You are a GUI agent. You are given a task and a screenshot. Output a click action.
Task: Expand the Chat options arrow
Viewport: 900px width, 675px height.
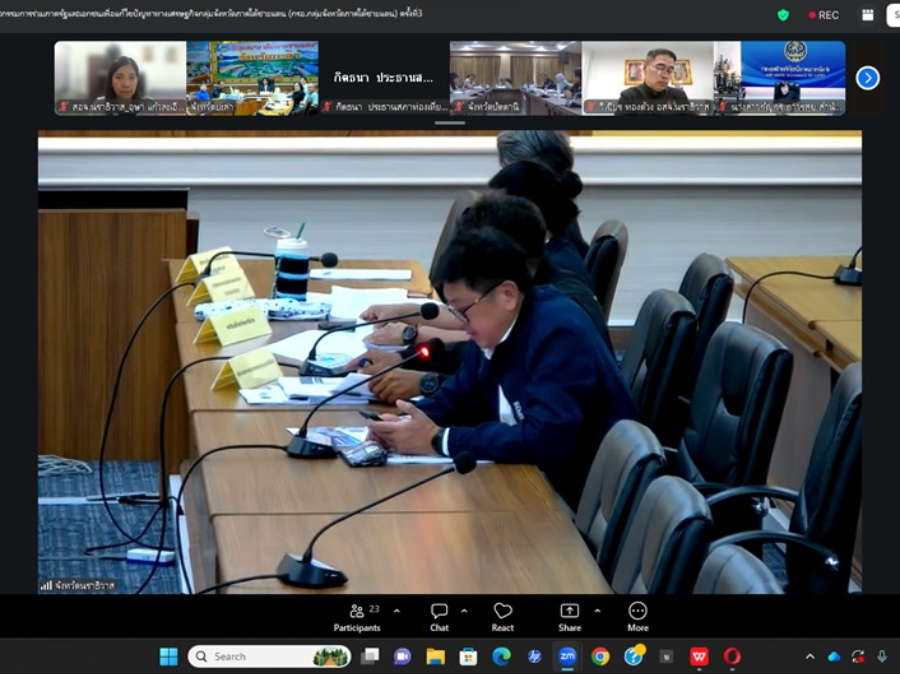(x=464, y=611)
